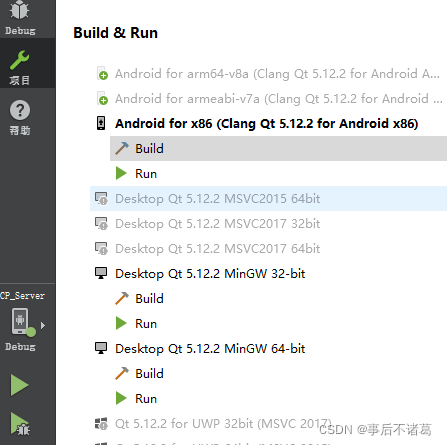Click Run arrow under MinGW 32-bit

[121, 323]
